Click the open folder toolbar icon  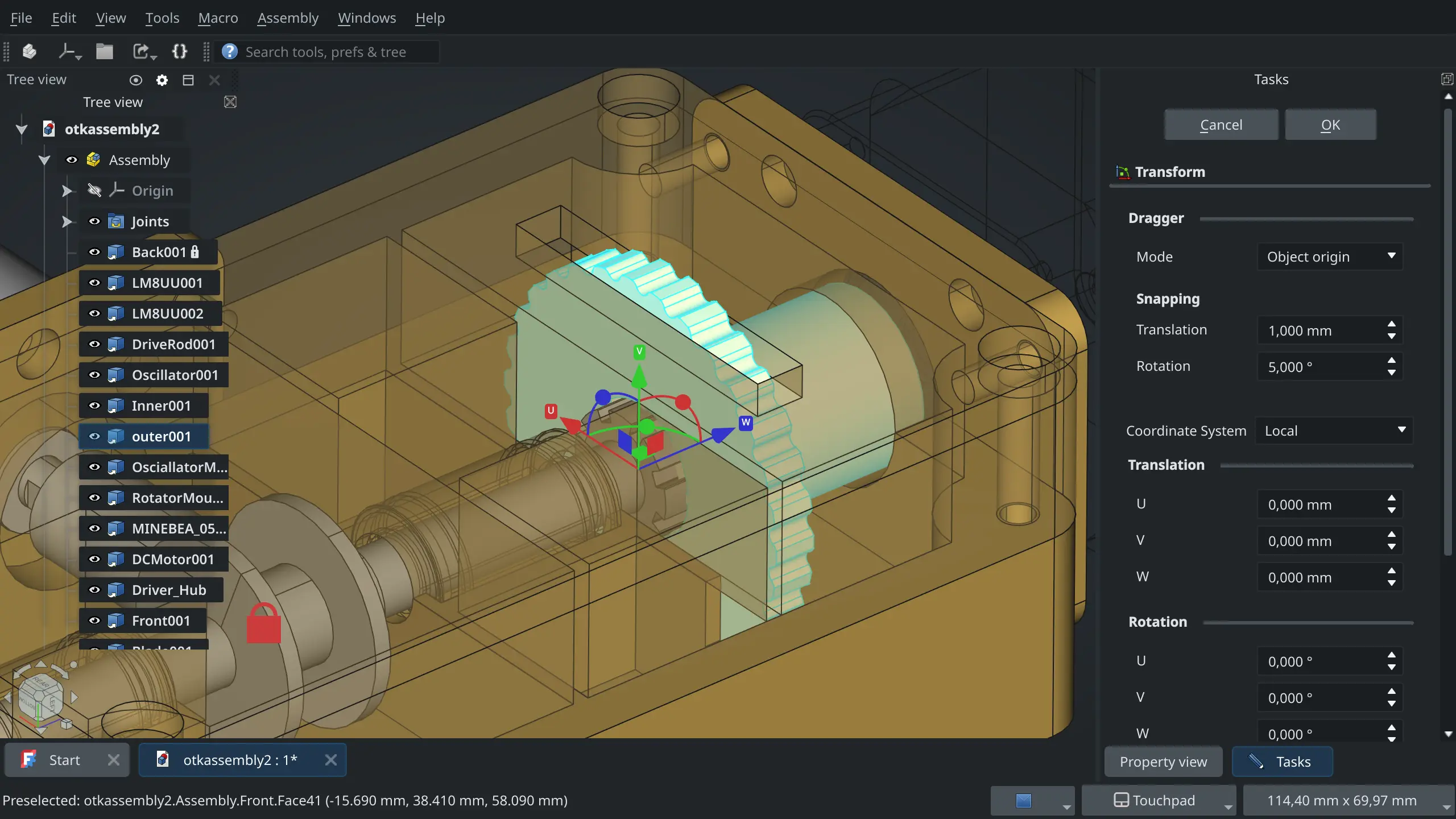[104, 52]
